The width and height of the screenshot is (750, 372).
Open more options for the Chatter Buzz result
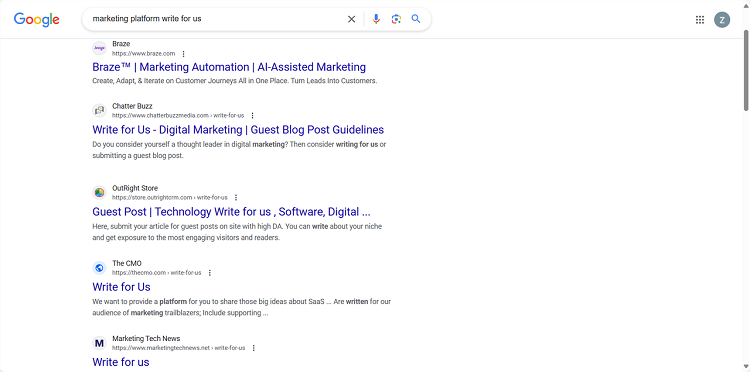(x=253, y=115)
